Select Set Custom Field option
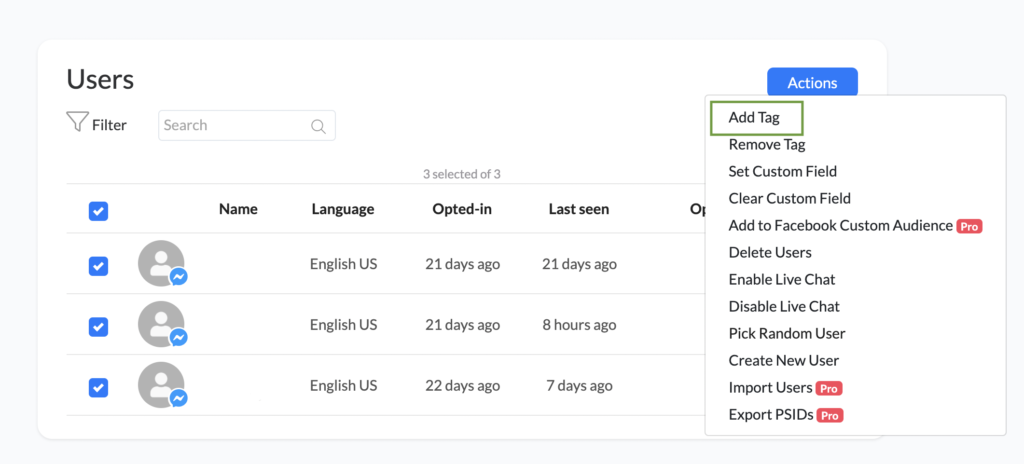This screenshot has width=1024, height=464. [782, 171]
